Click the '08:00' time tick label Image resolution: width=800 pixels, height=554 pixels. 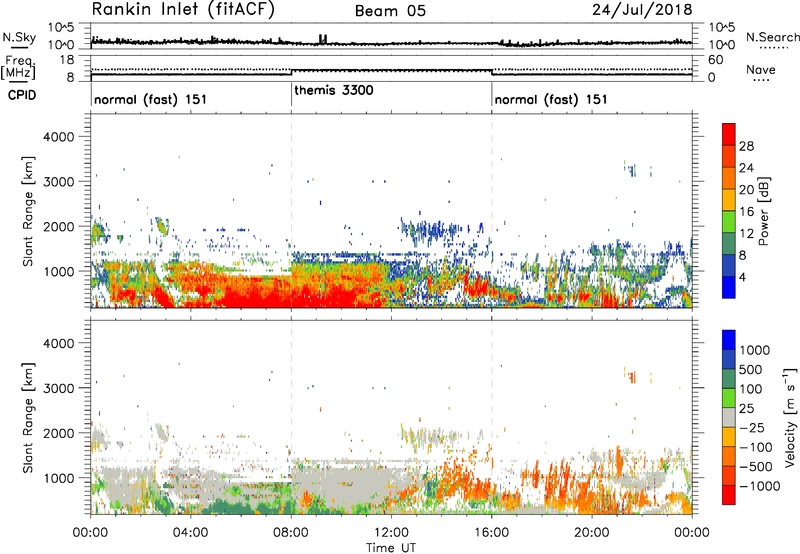point(291,533)
